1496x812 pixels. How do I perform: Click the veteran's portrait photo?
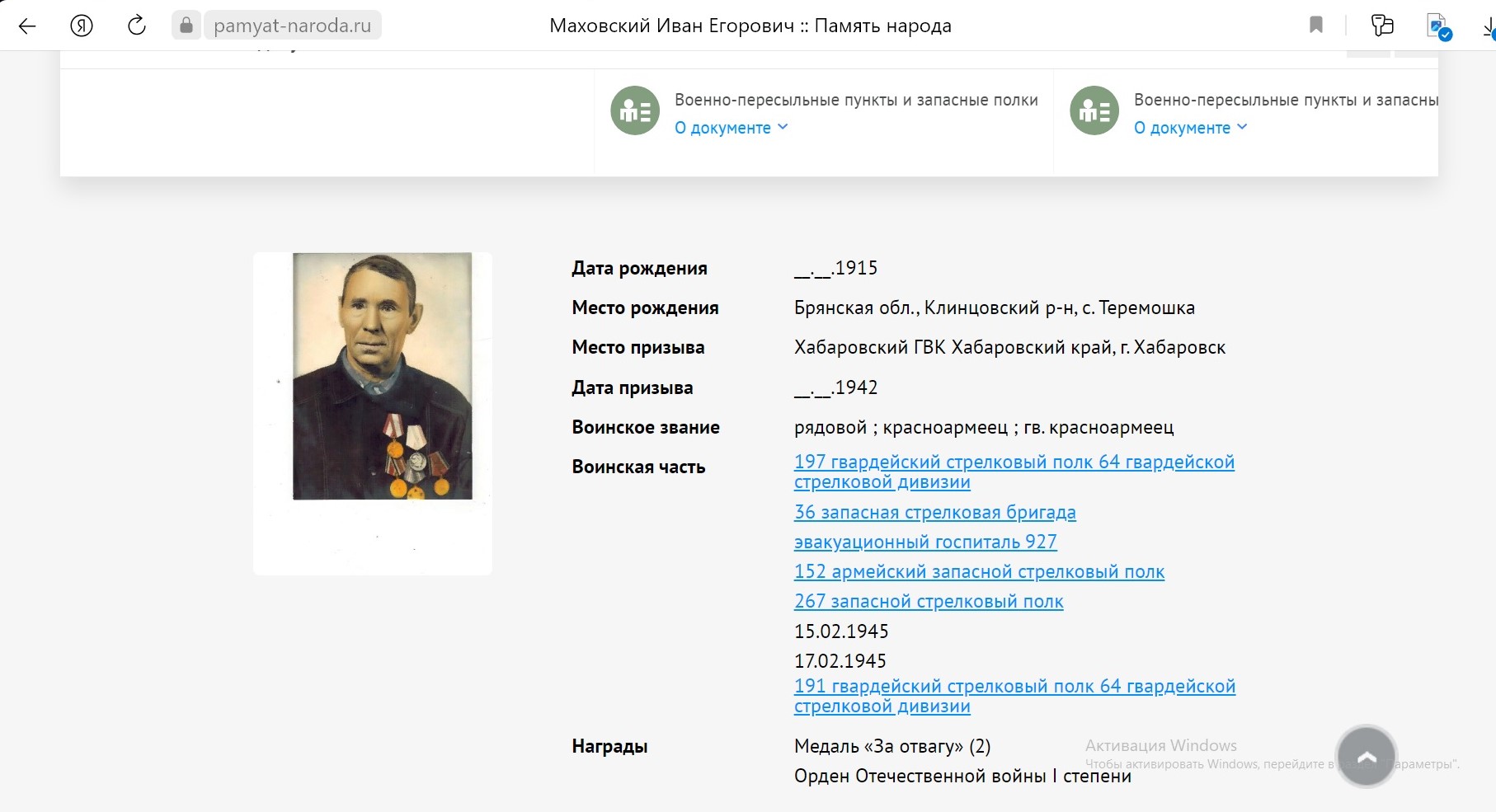pyautogui.click(x=383, y=376)
